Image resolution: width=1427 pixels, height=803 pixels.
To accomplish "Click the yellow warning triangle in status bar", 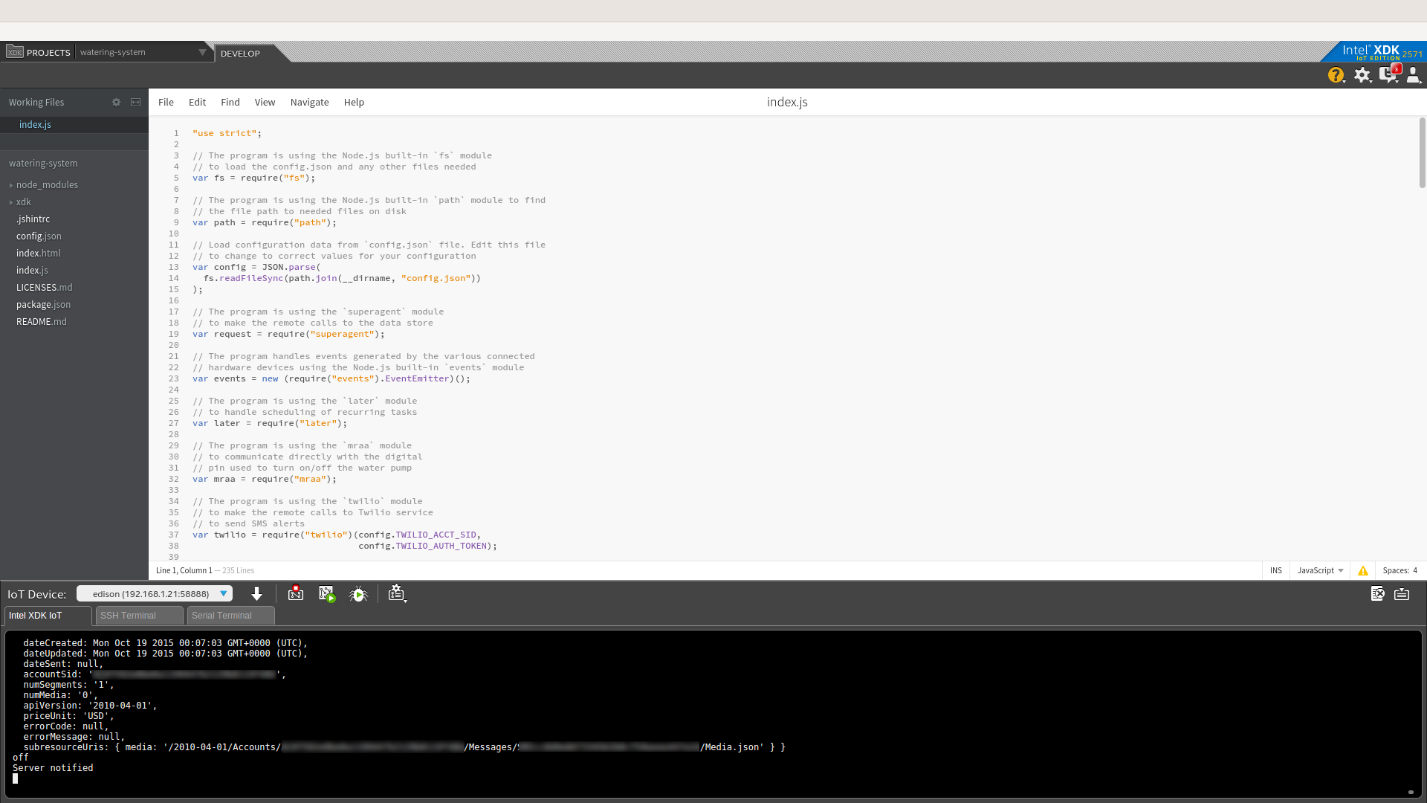I will (x=1363, y=570).
